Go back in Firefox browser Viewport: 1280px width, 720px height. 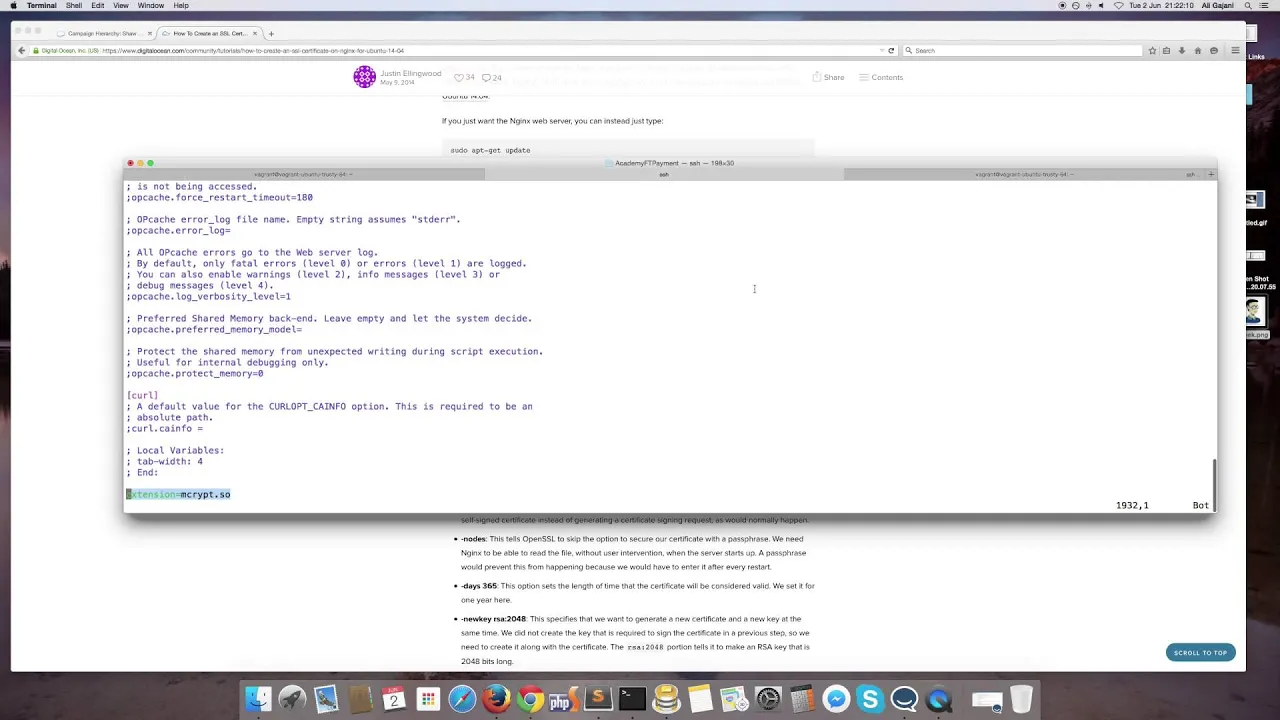pos(21,50)
